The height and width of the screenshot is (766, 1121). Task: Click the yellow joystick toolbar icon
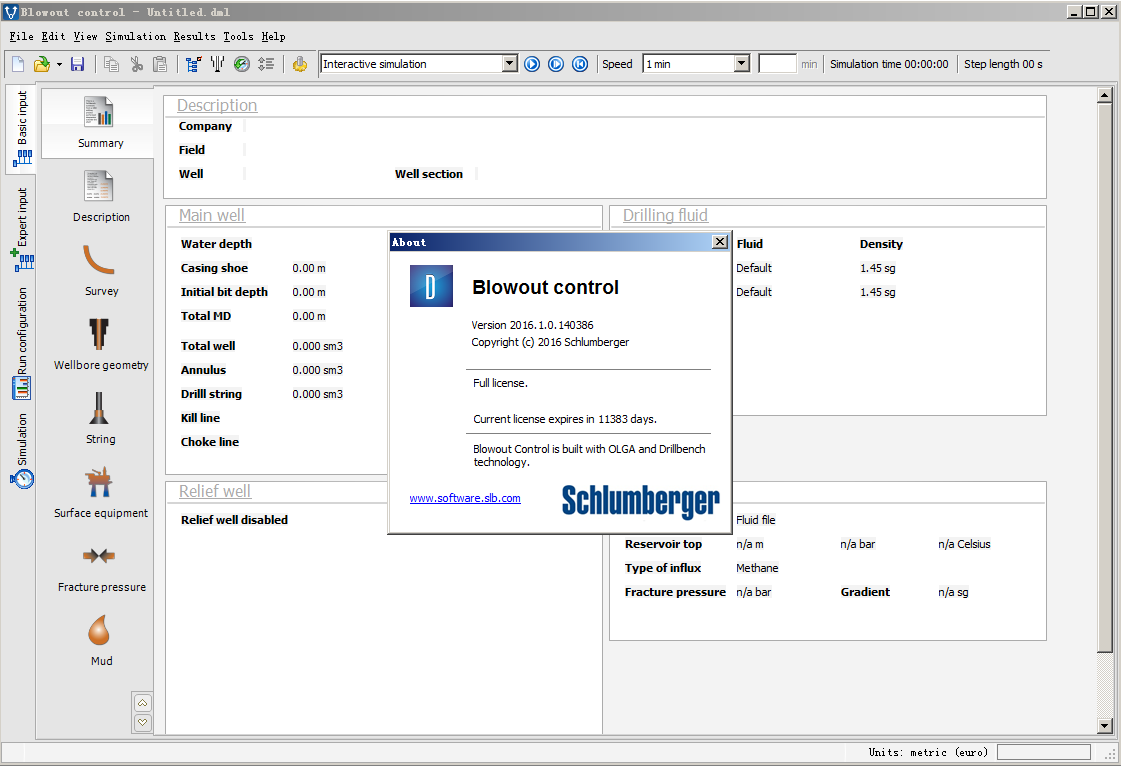[x=300, y=64]
